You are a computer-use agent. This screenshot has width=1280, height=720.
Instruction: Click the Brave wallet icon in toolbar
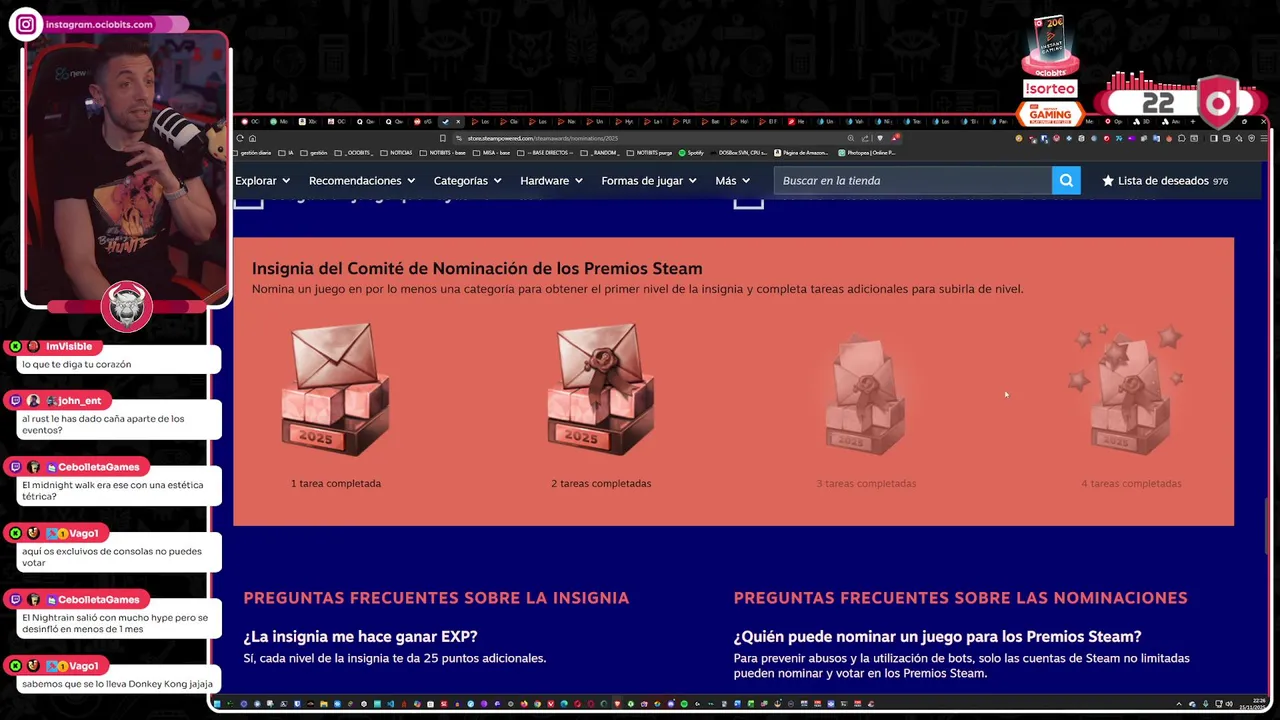1226,138
